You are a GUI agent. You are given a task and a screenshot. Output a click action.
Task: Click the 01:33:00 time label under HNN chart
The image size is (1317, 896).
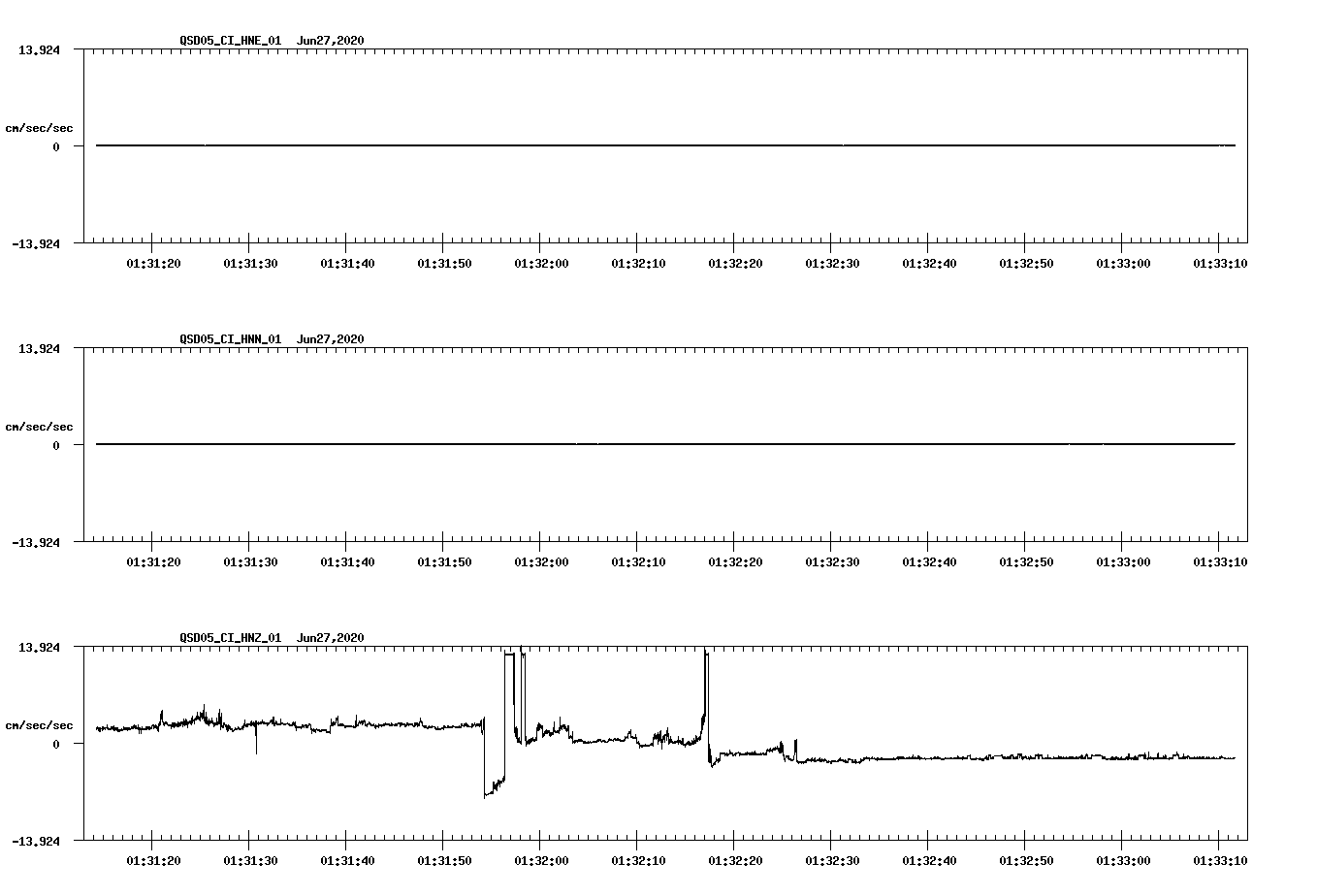(1123, 562)
